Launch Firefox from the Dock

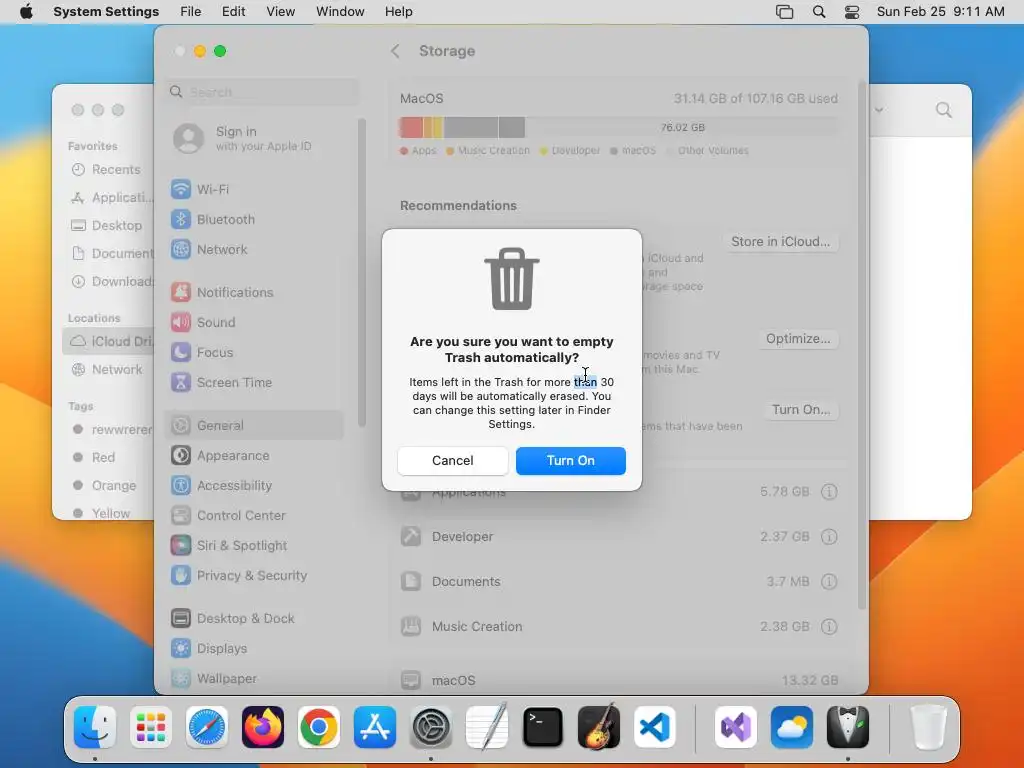263,727
